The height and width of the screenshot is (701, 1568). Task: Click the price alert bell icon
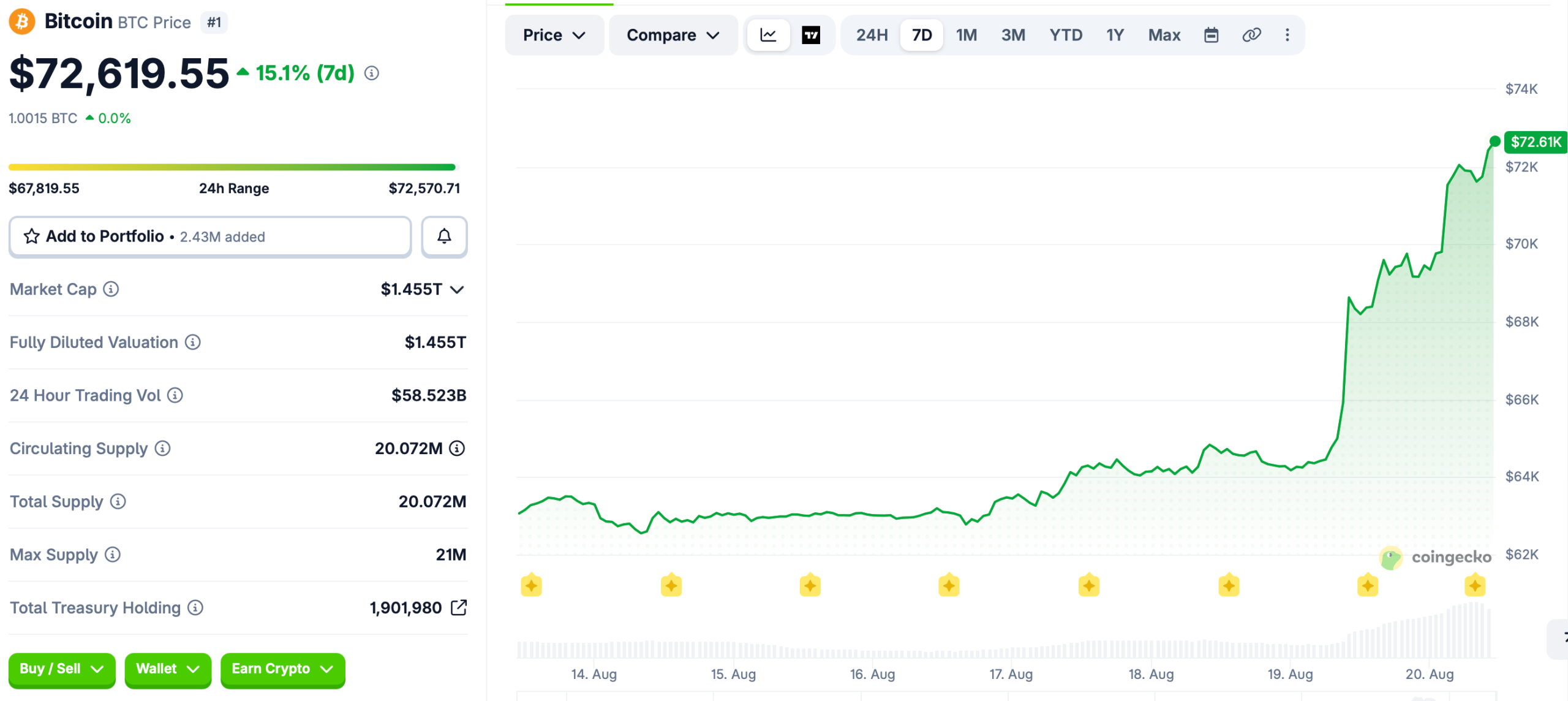(444, 237)
